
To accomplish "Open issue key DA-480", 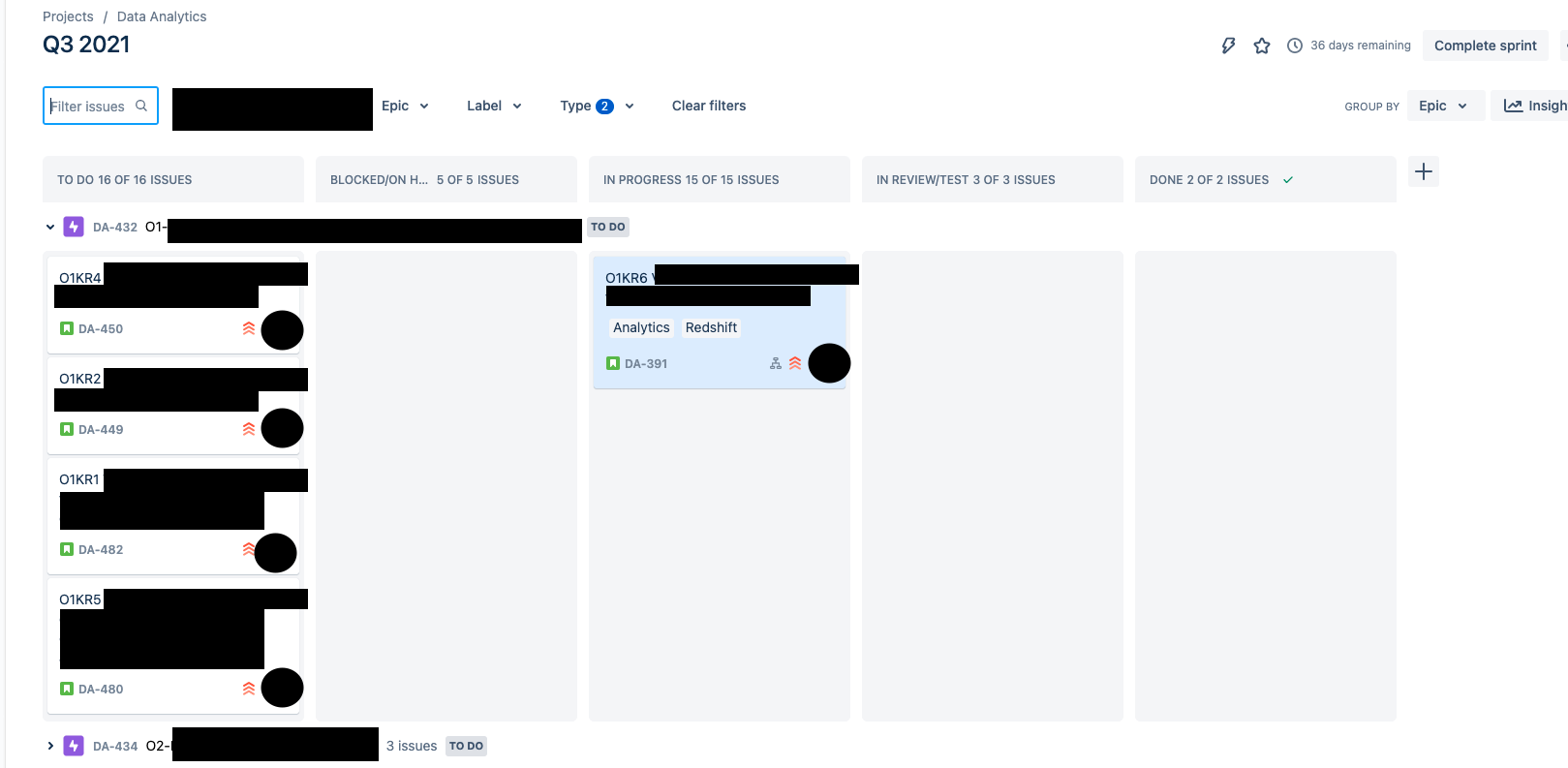I will tap(101, 689).
